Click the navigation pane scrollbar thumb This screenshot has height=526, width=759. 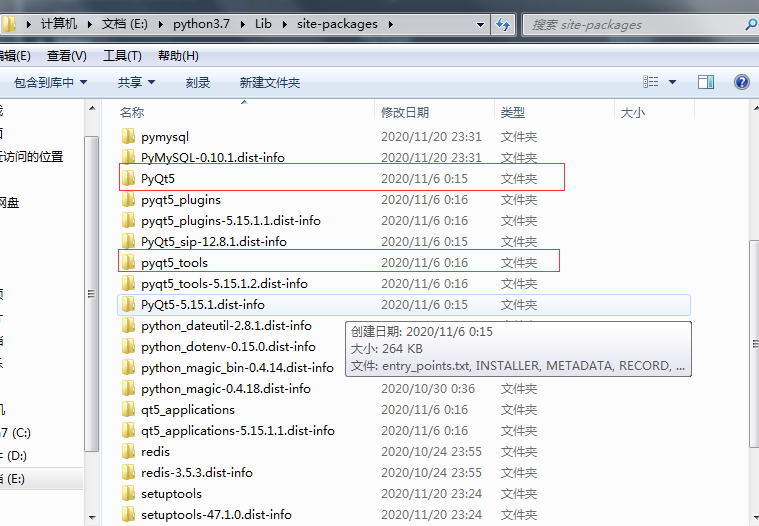point(92,294)
